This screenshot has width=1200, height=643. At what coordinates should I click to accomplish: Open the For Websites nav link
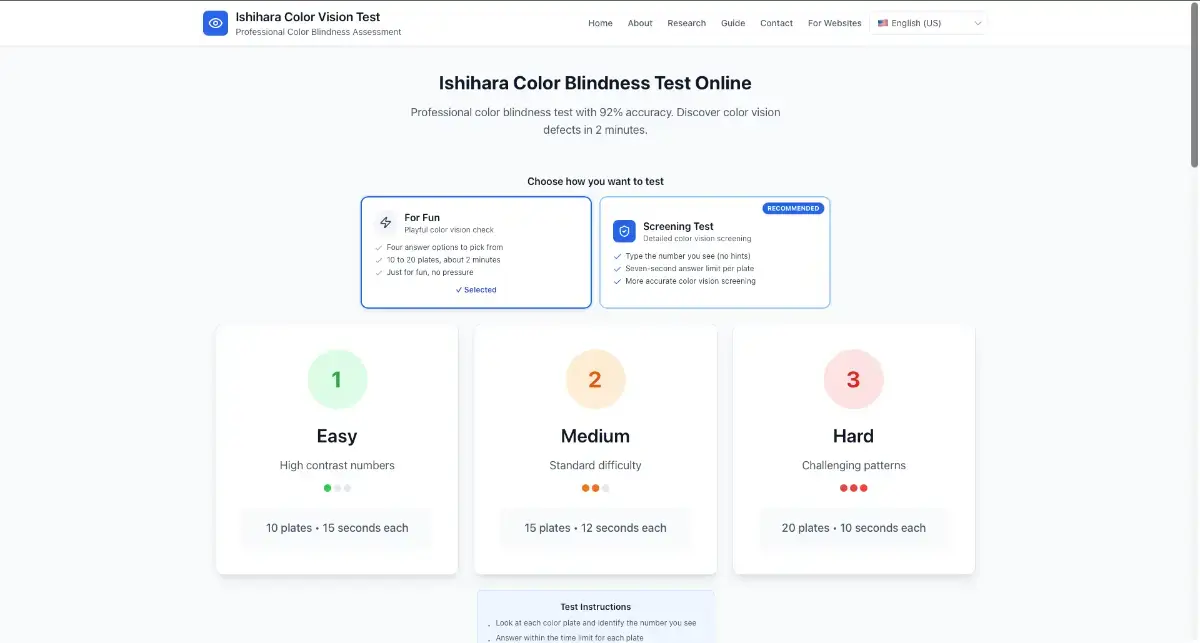point(834,23)
